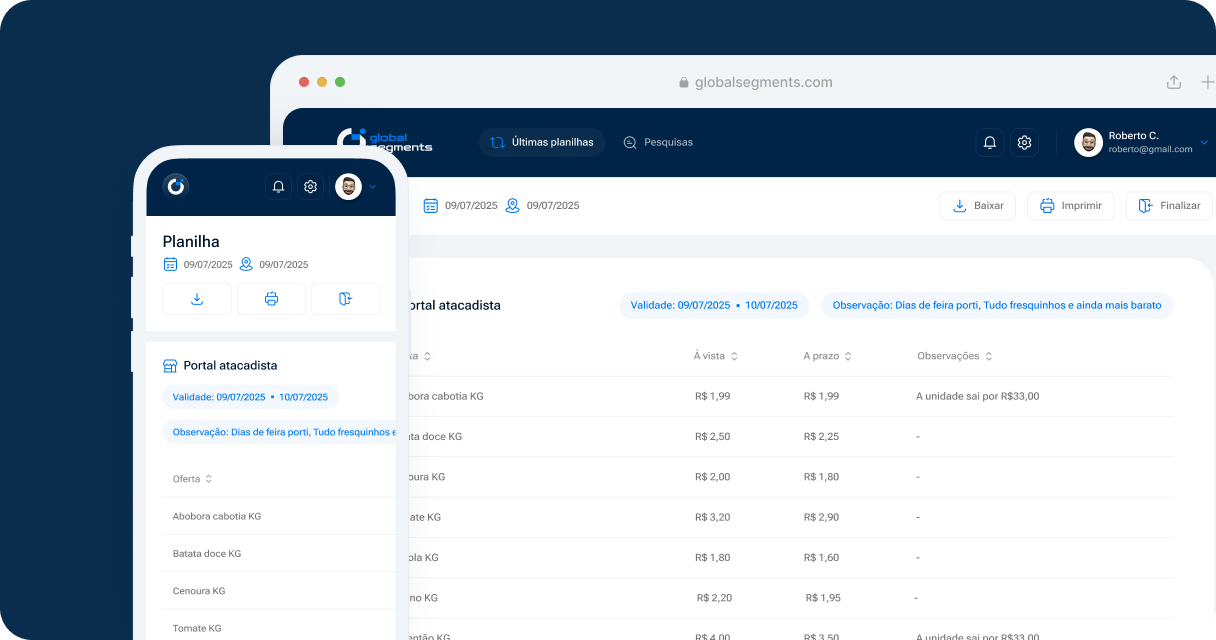
Task: Tap the mobile notification bell icon
Action: 278,187
